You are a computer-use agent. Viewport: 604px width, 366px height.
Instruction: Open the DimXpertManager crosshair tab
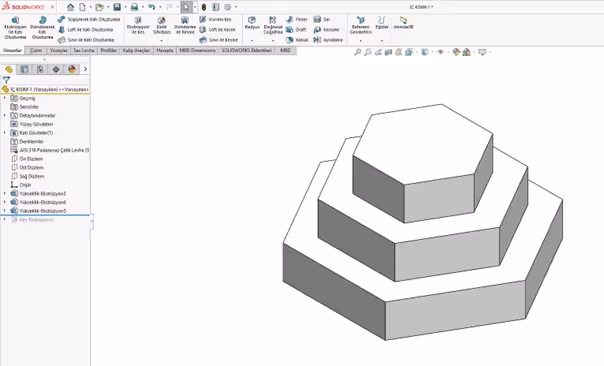[56, 69]
